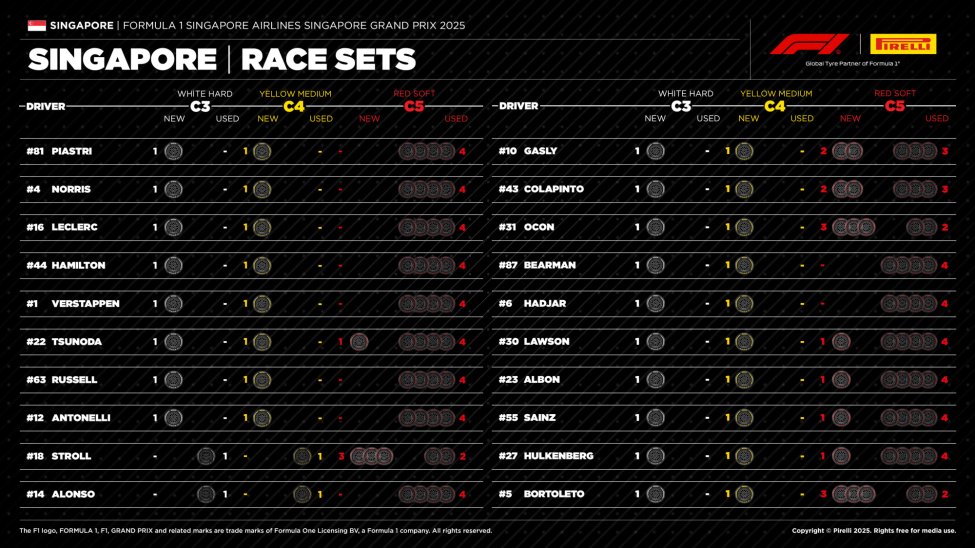Click driver name Hamilton
This screenshot has height=548, width=975.
point(78,266)
